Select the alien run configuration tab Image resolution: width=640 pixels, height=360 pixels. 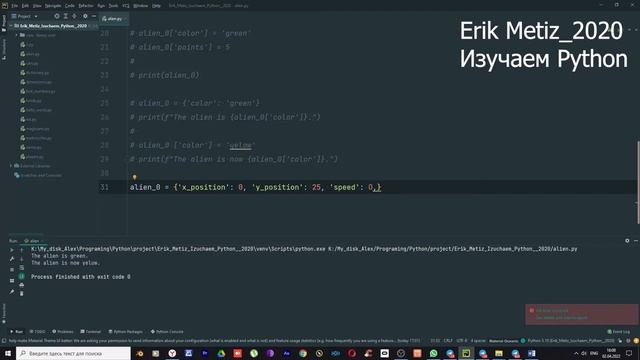coord(32,241)
